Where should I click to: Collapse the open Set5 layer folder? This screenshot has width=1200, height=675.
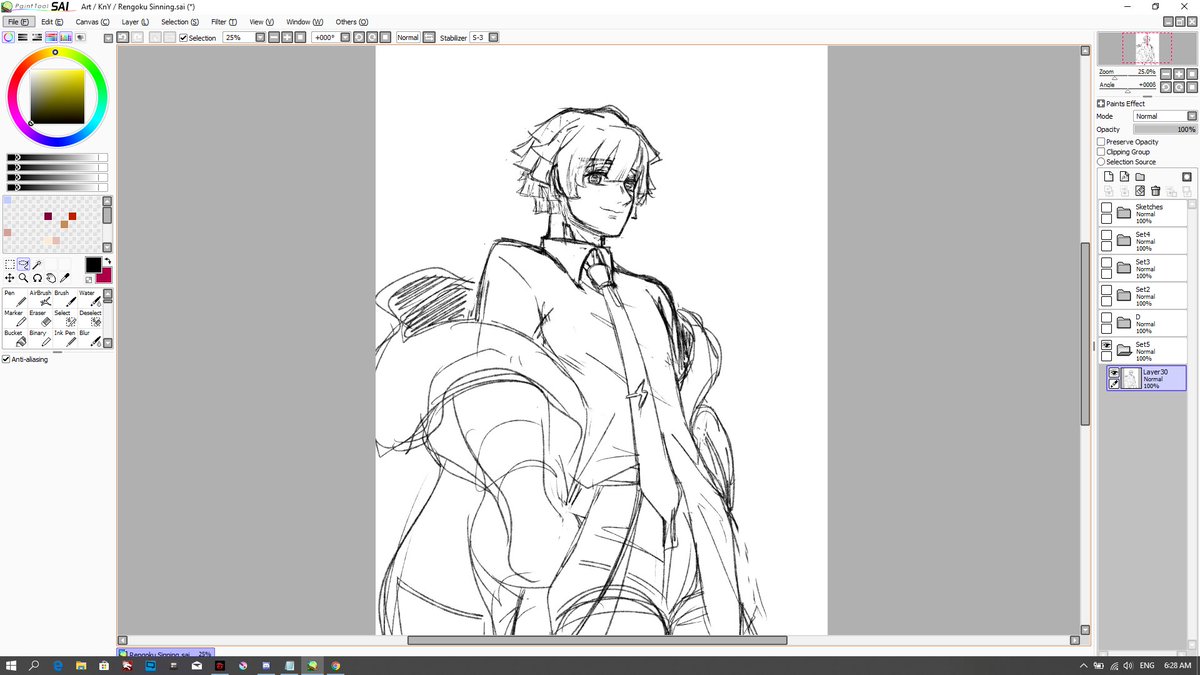[x=1124, y=350]
